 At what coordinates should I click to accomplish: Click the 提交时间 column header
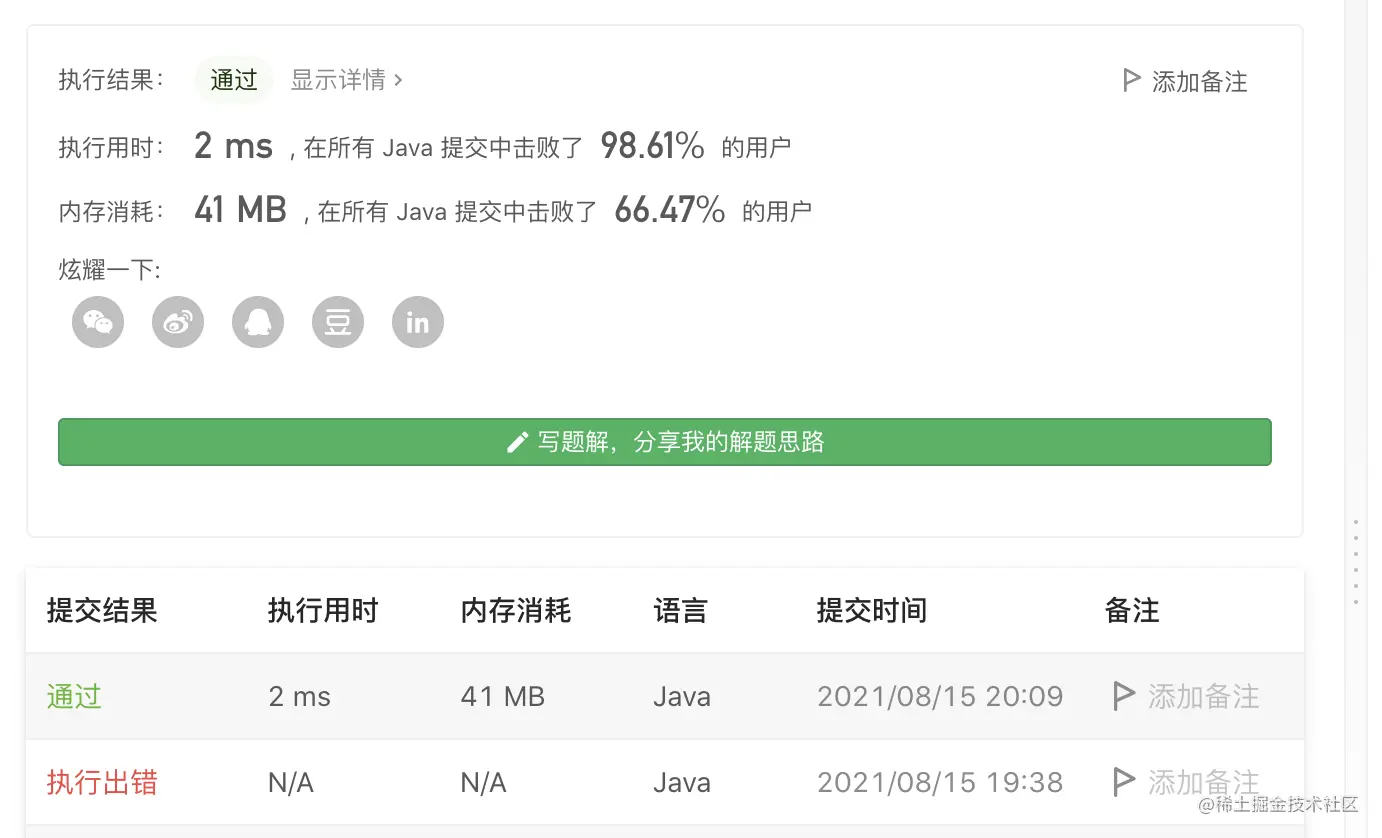pyautogui.click(x=872, y=611)
